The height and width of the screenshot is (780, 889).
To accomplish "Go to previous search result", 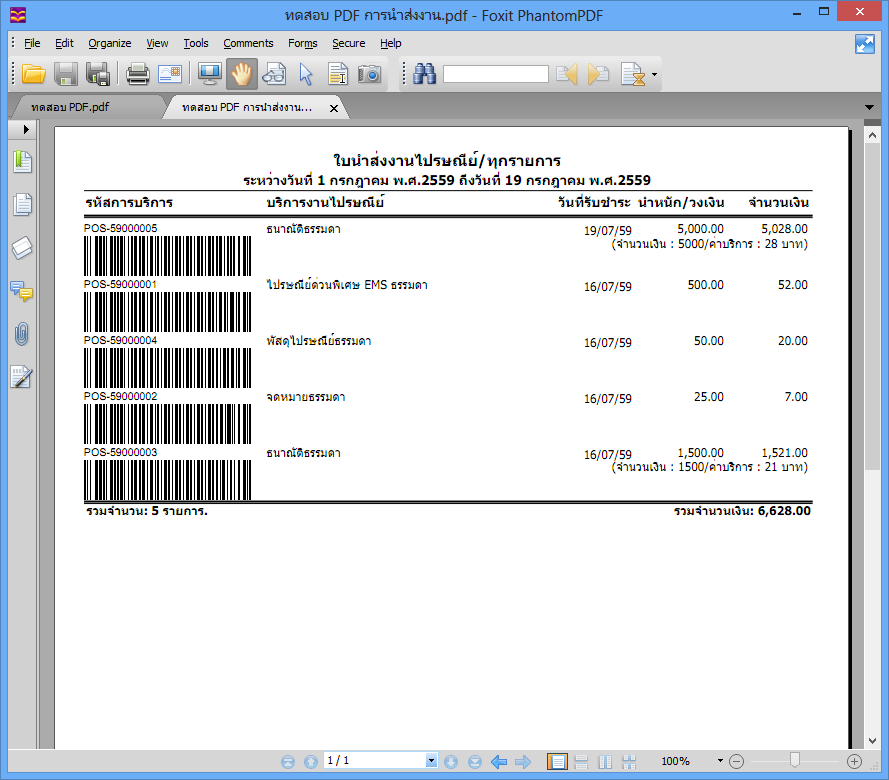I will pos(566,74).
